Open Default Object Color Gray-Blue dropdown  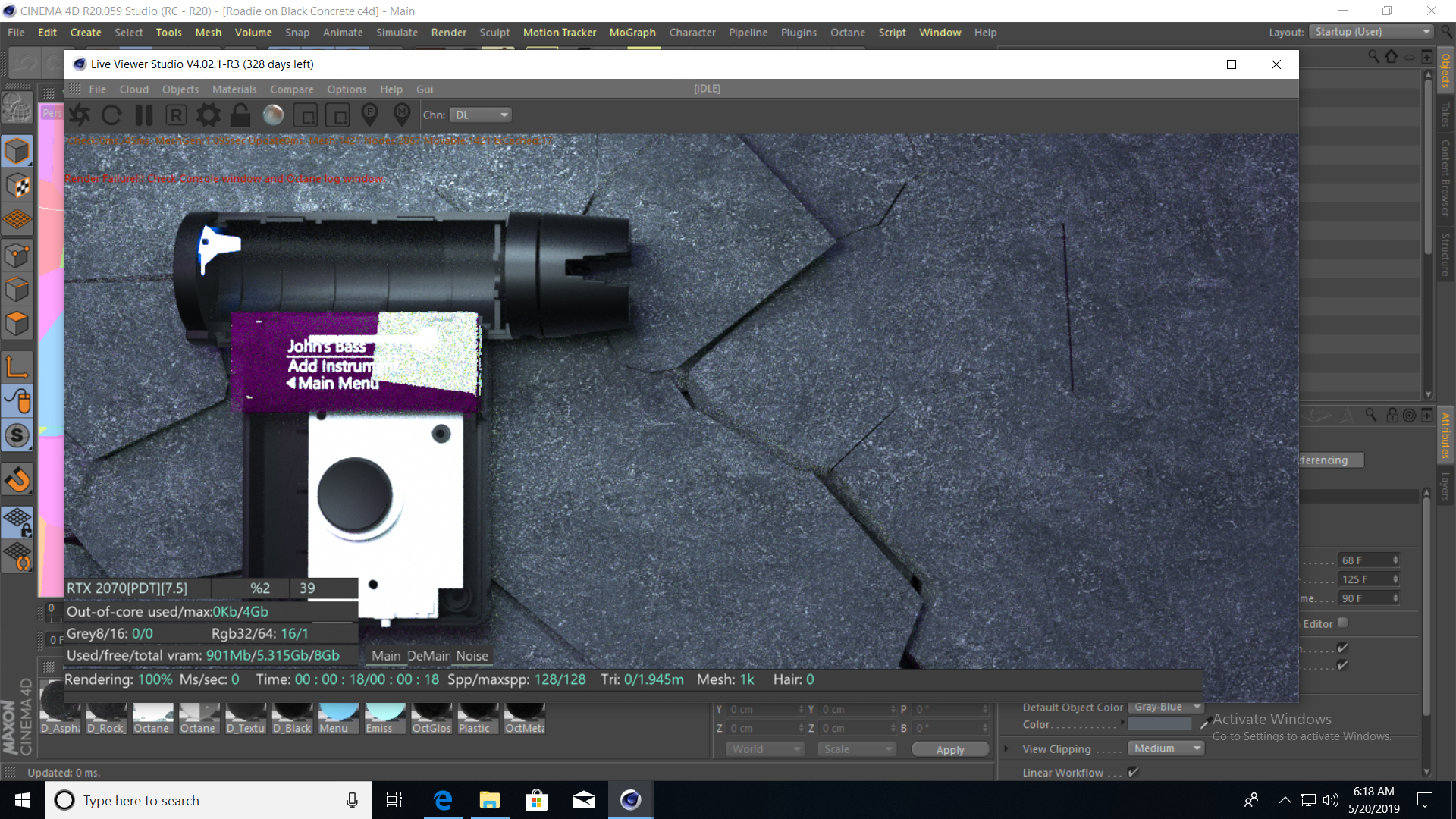click(x=1166, y=707)
